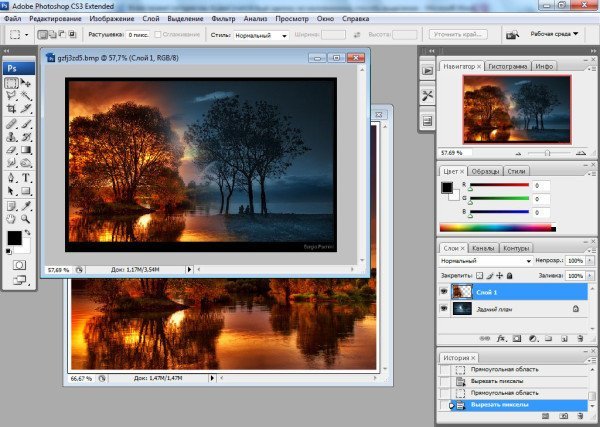The width and height of the screenshot is (600, 427).
Task: Toggle the Сглаживание checkbox
Action: click(158, 34)
